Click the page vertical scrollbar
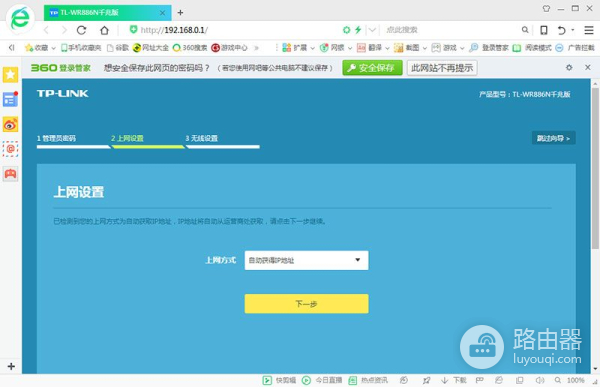Image resolution: width=600 pixels, height=387 pixels. (x=595, y=168)
